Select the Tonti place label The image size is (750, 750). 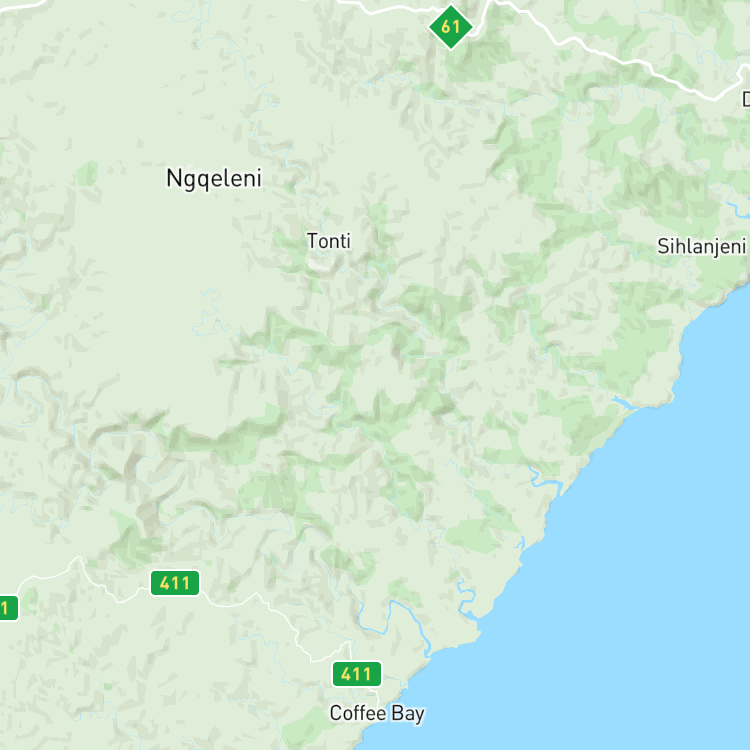pos(329,241)
